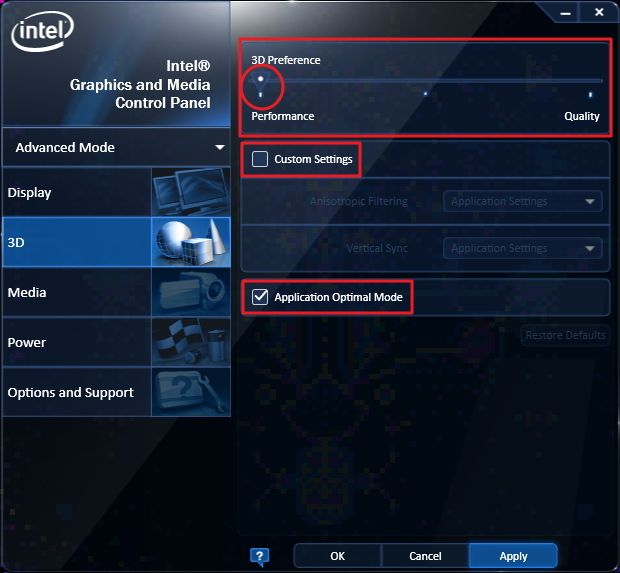Click the Intel logo
620x573 pixels.
pos(42,32)
